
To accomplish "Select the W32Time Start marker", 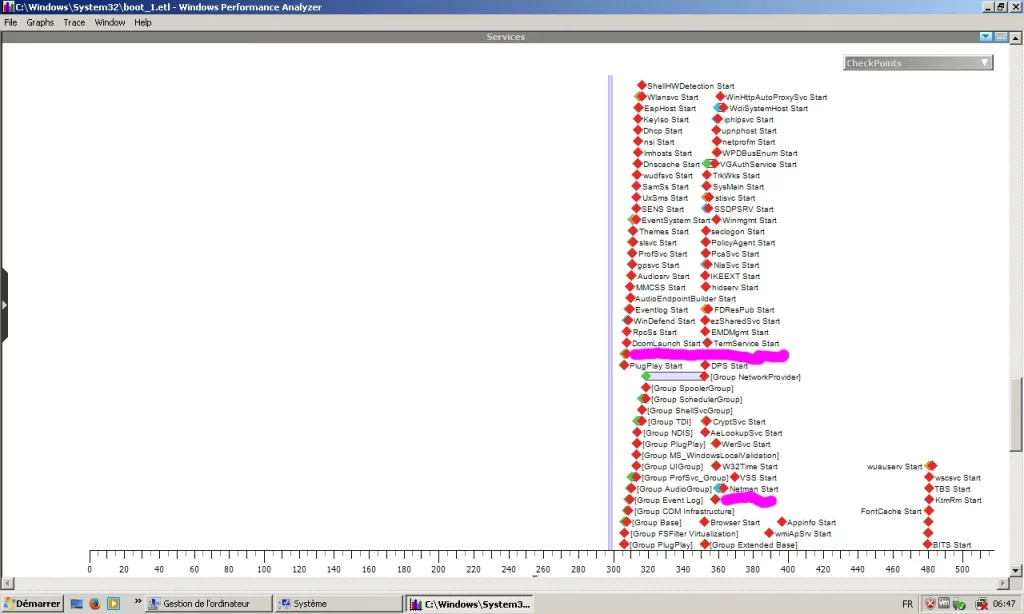I will coord(716,466).
